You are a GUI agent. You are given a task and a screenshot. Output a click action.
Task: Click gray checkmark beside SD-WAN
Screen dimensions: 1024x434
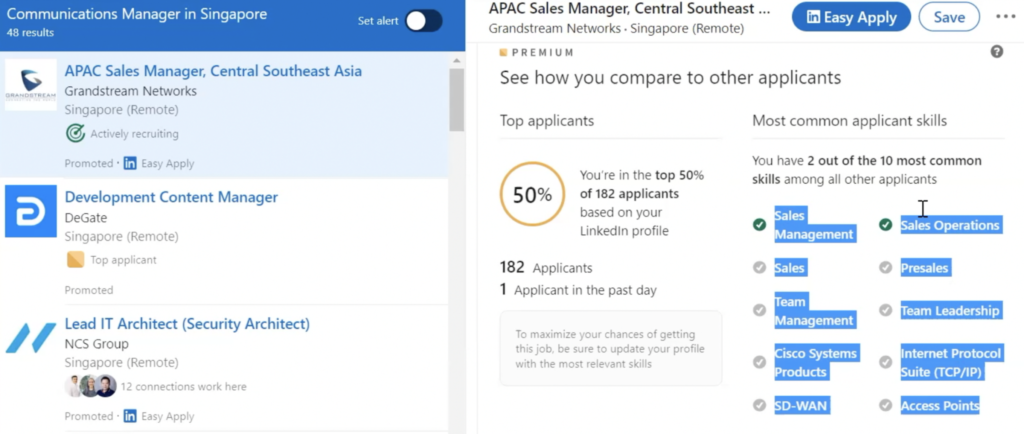coord(759,405)
